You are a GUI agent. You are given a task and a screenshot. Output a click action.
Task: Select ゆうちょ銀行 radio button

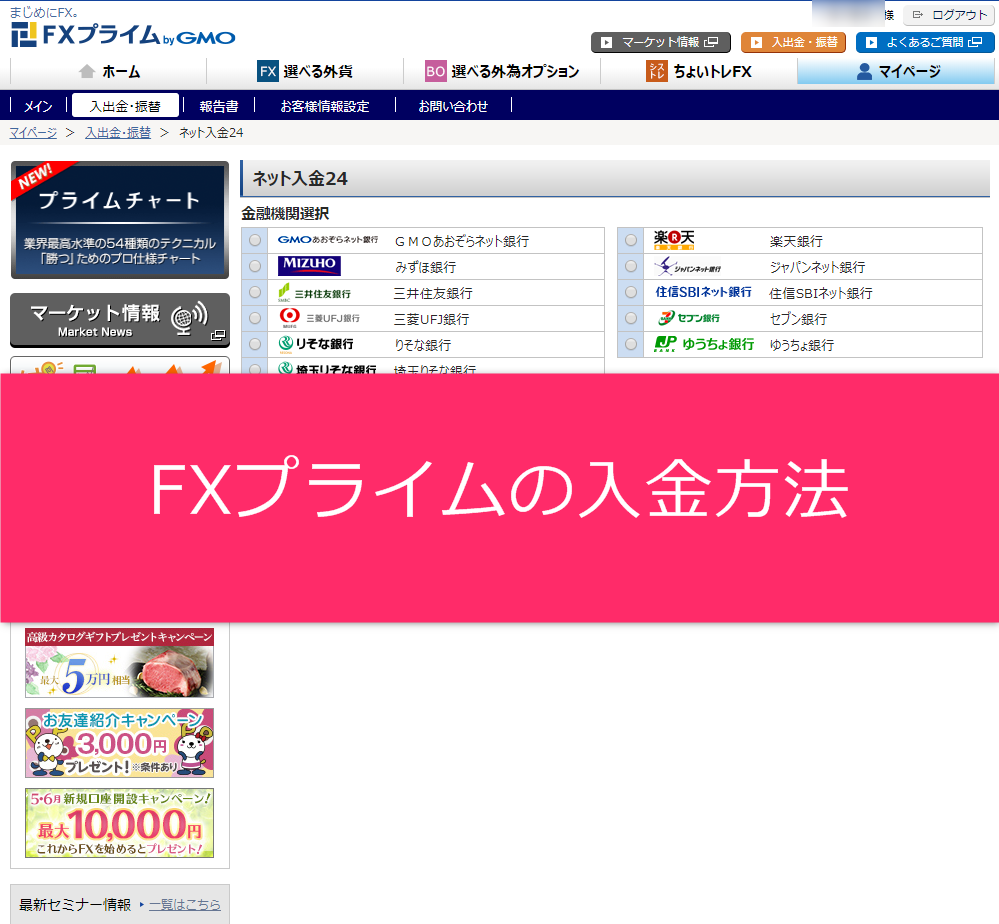[631, 344]
